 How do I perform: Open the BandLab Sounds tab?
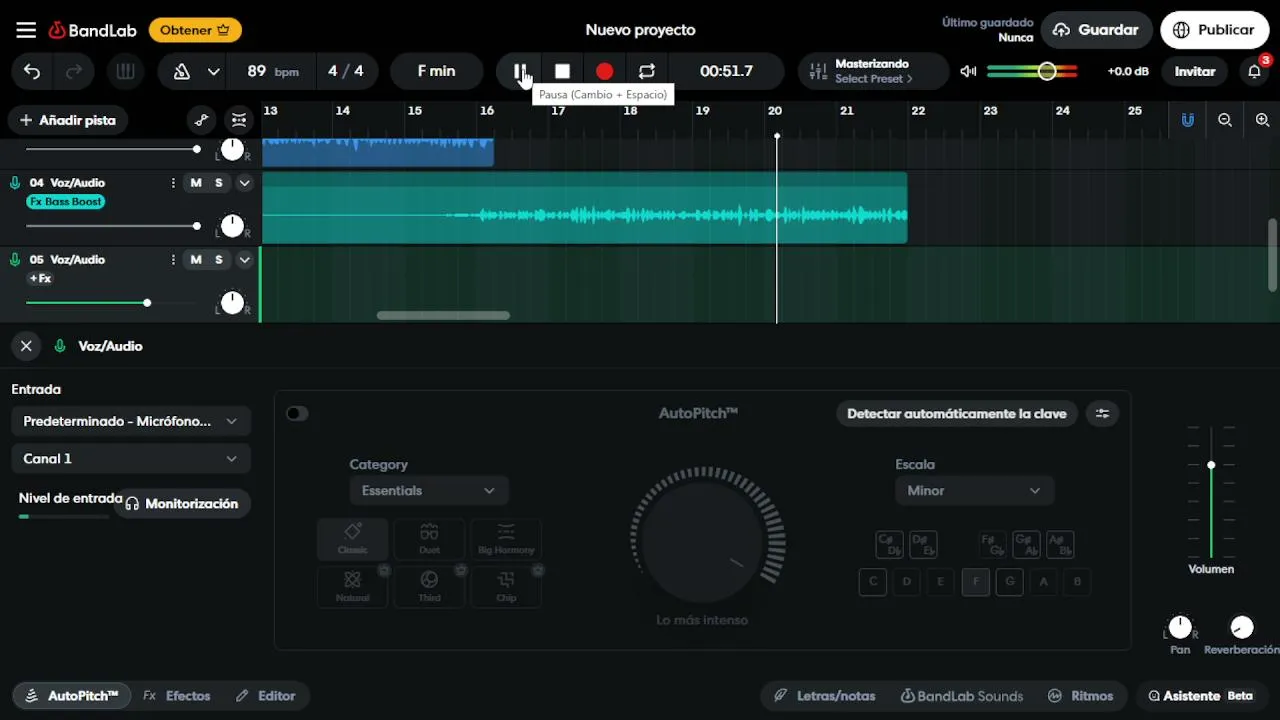[962, 696]
